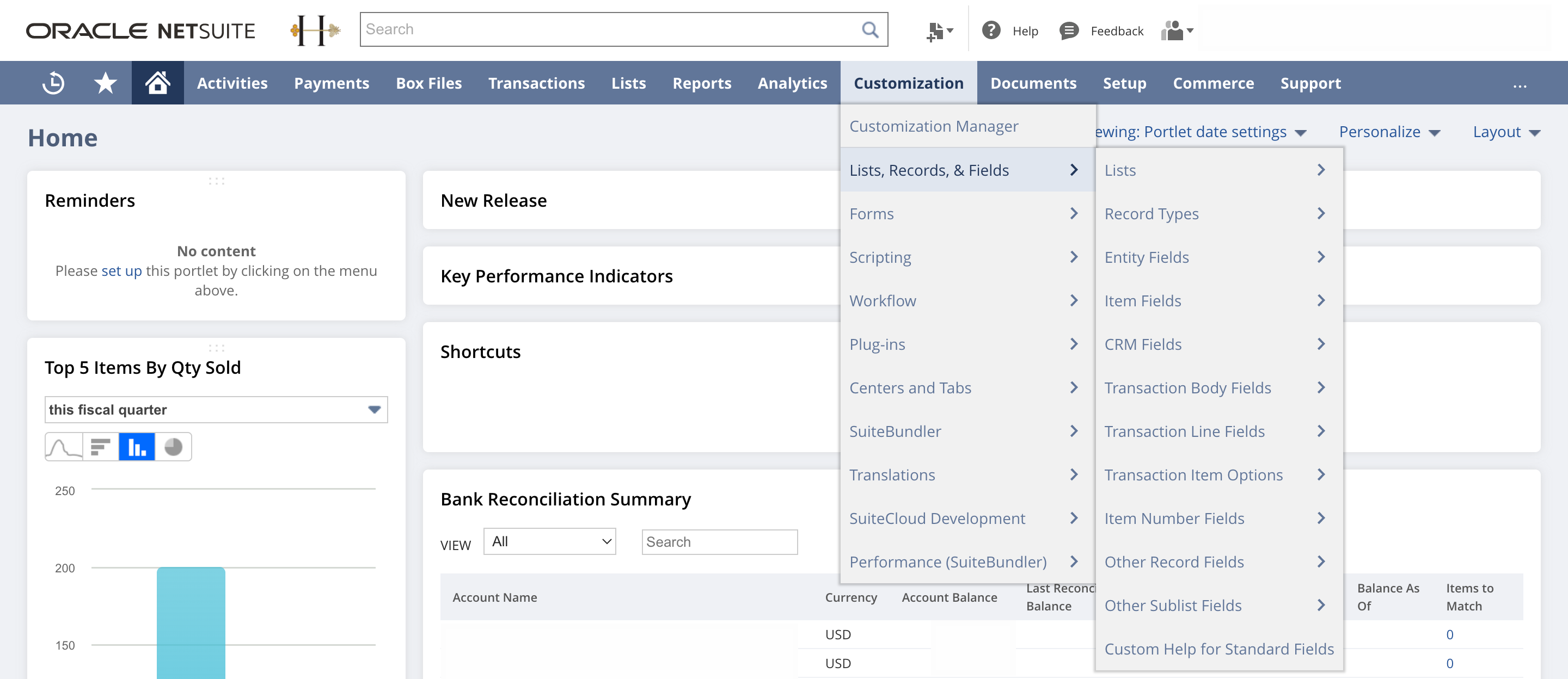Select Transaction Item Options entry
The height and width of the screenshot is (679, 1568).
click(x=1219, y=474)
